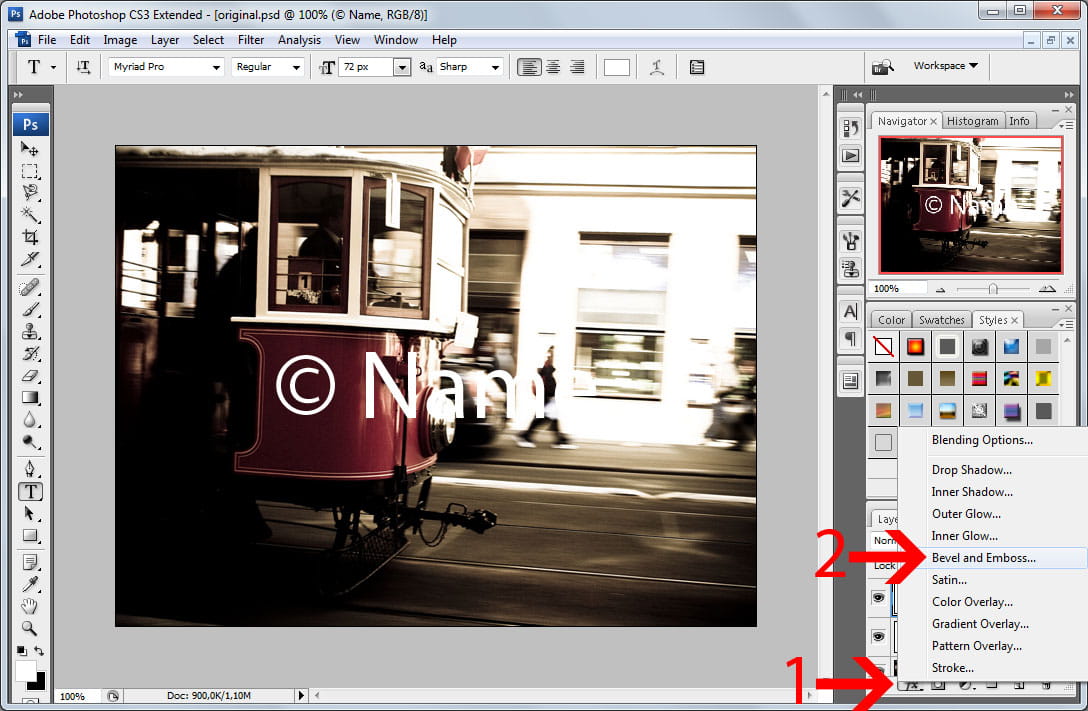This screenshot has width=1088, height=711.
Task: Select the Crop tool
Action: 30,237
